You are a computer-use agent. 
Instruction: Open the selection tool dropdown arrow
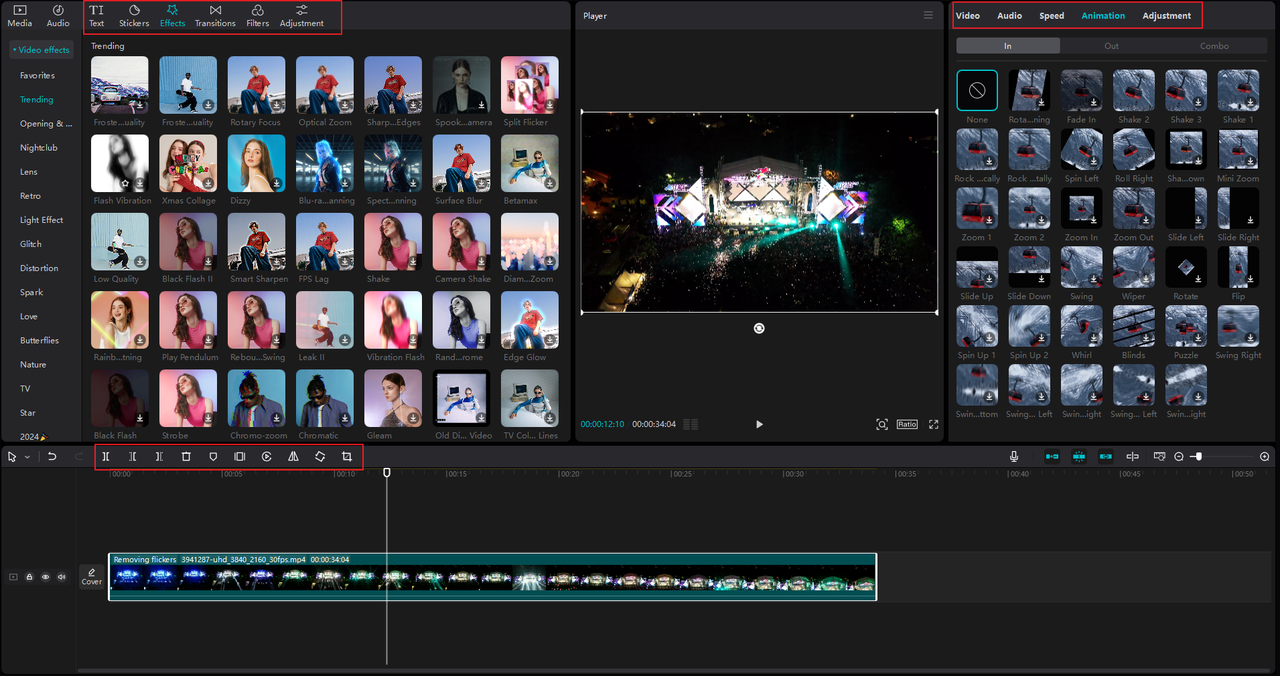(27, 457)
